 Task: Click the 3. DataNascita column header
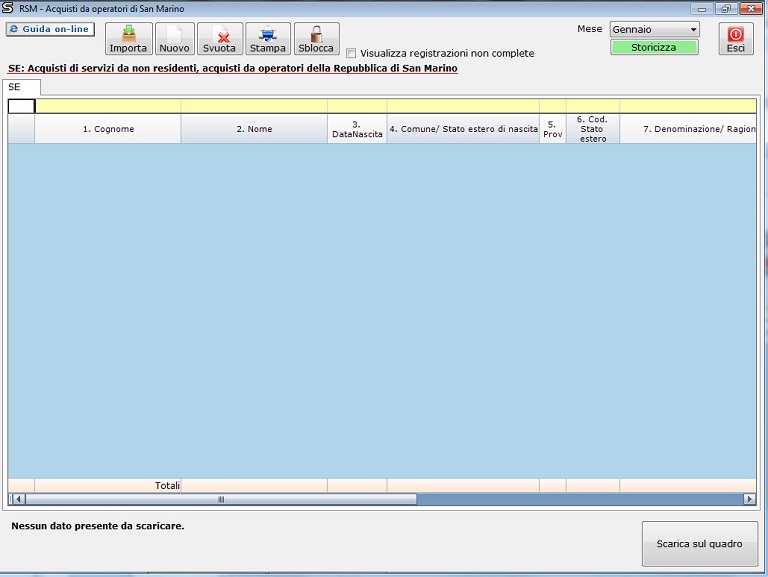(357, 129)
